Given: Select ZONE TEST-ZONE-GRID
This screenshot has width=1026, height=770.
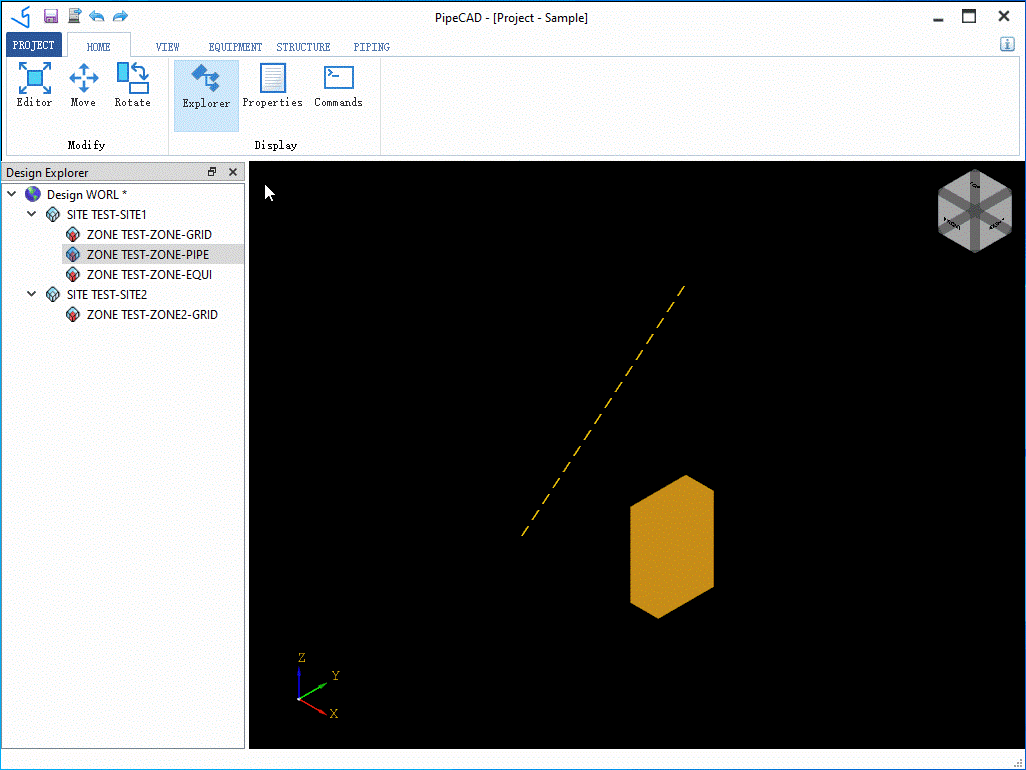Looking at the screenshot, I should 149,234.
